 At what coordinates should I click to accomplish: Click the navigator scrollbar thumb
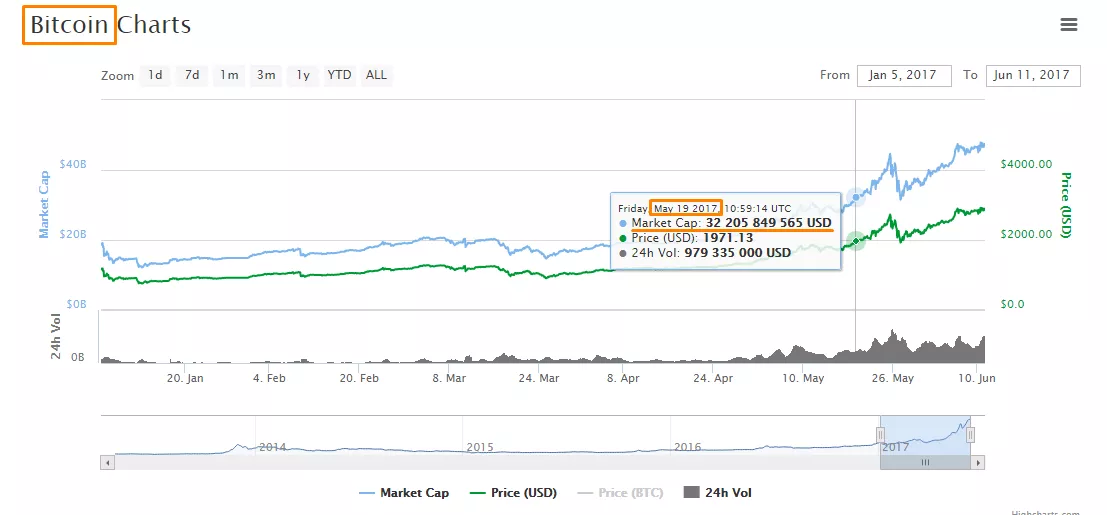coord(925,462)
